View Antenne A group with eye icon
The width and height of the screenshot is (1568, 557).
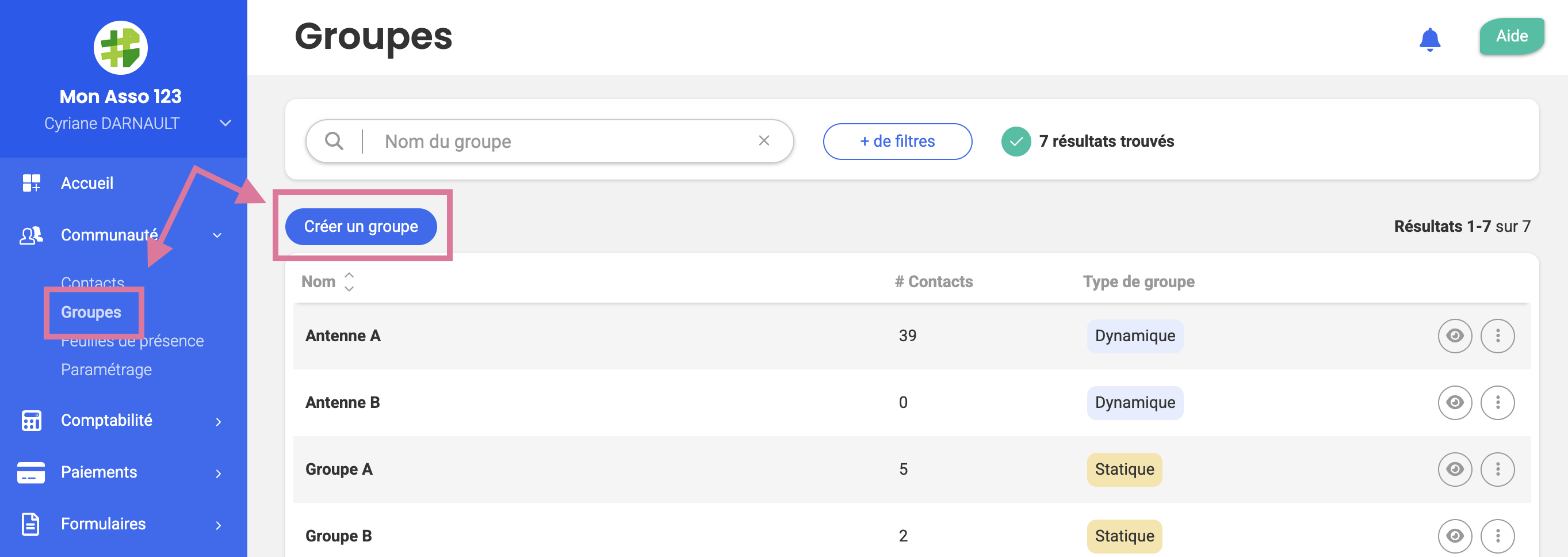[x=1454, y=335]
